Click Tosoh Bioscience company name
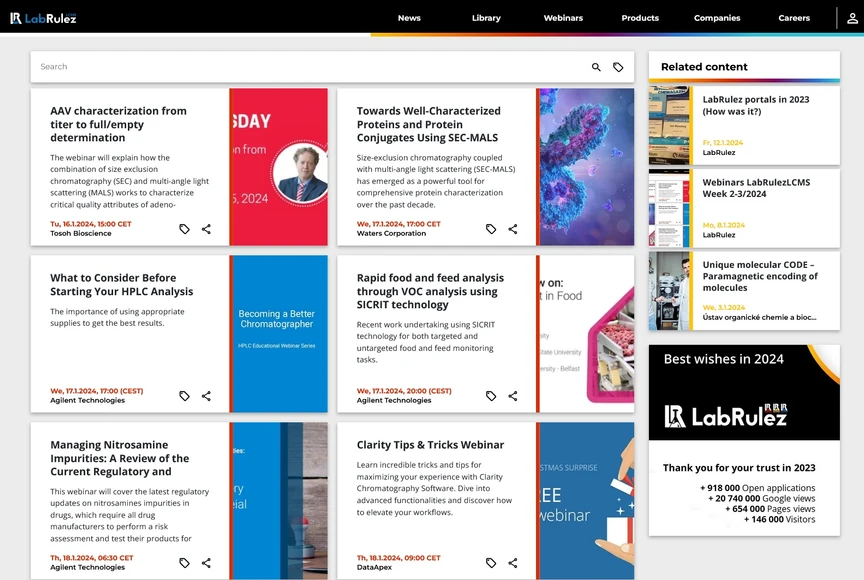Image resolution: width=864 pixels, height=580 pixels. pyautogui.click(x=80, y=234)
